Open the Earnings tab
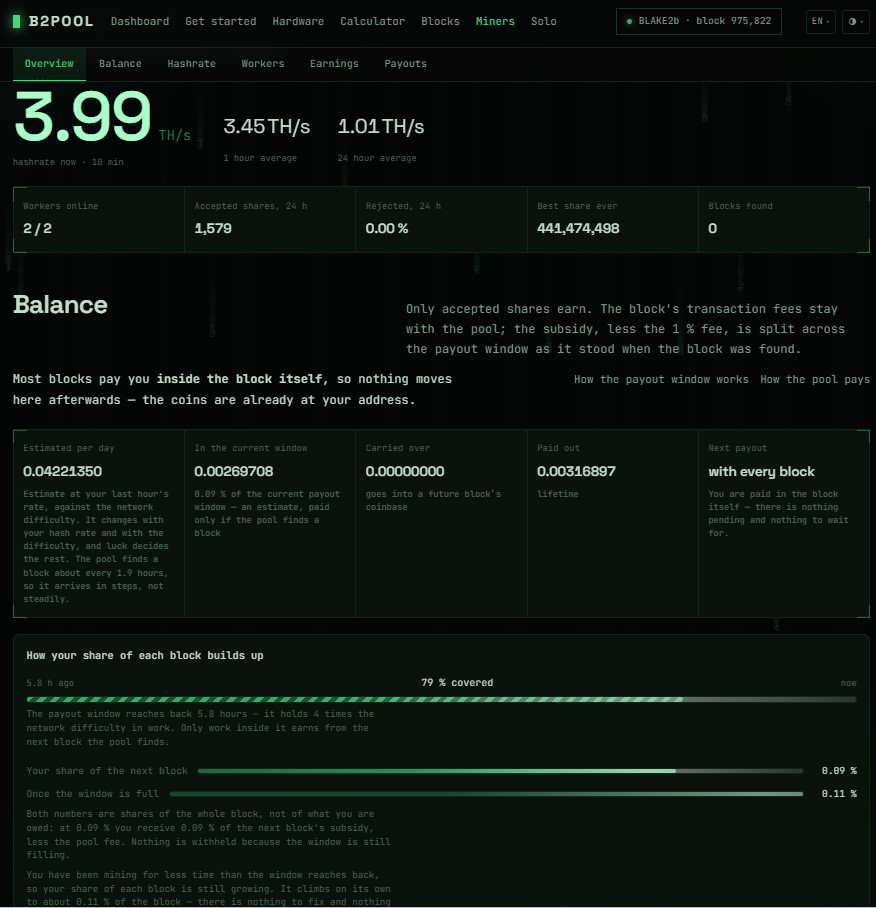 pyautogui.click(x=334, y=64)
